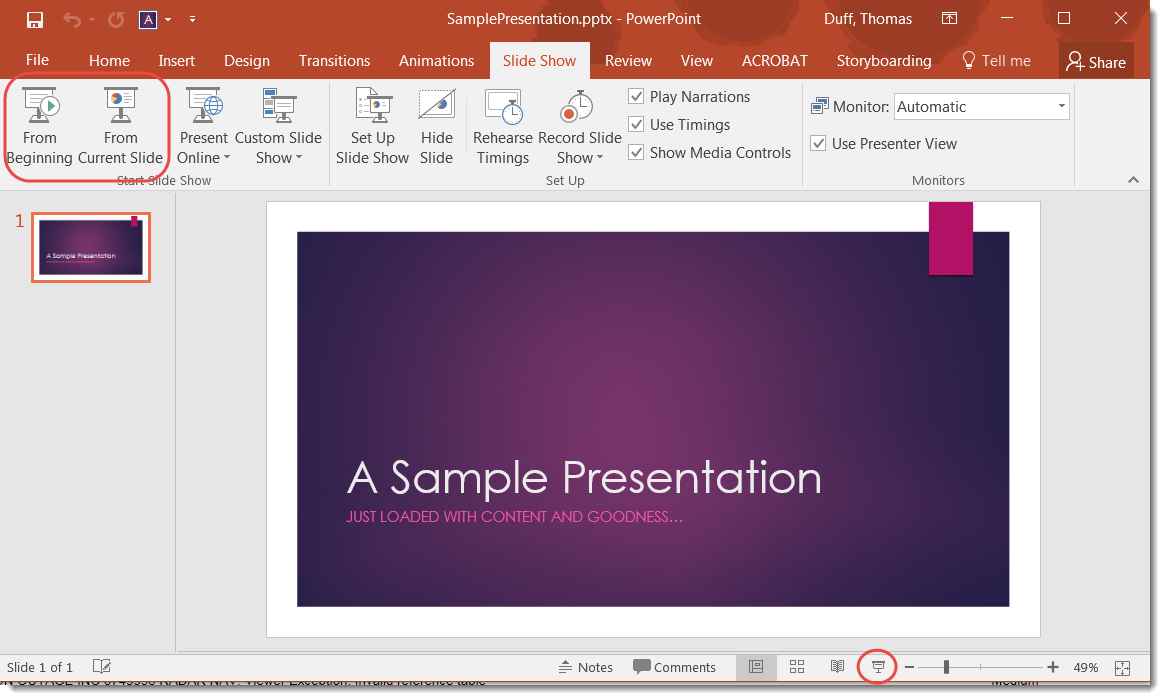Click the Redo/Repeat icon
The height and width of the screenshot is (700, 1165).
point(116,19)
